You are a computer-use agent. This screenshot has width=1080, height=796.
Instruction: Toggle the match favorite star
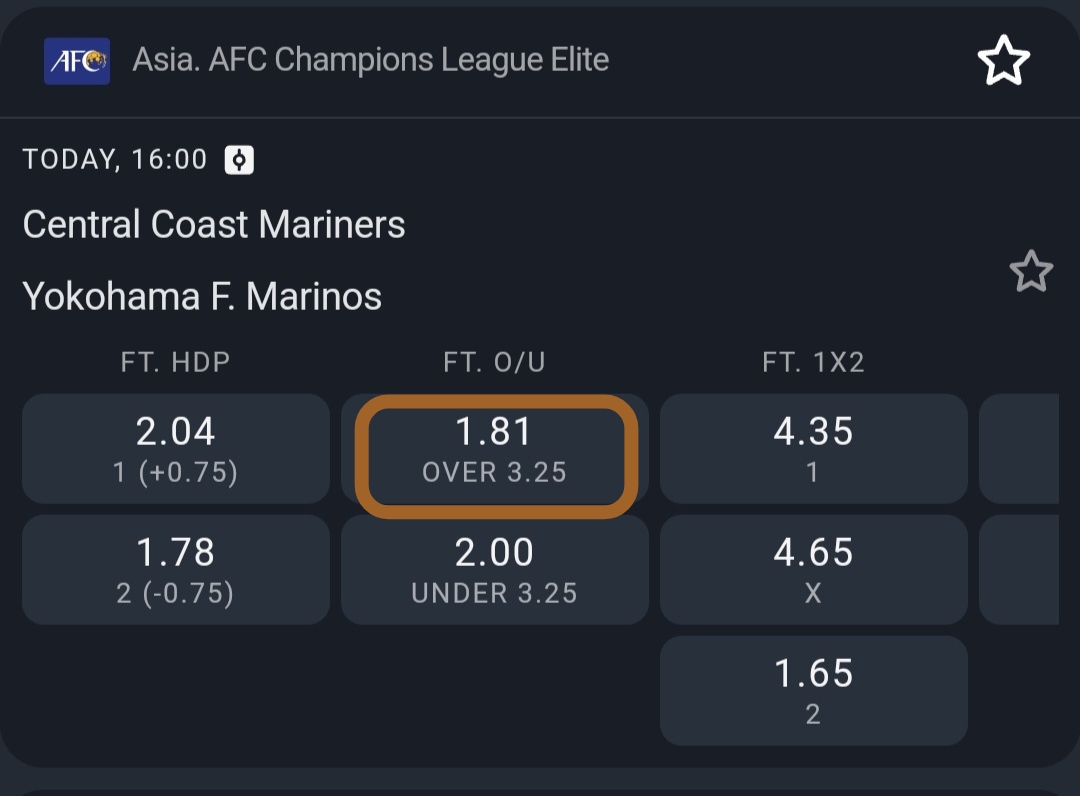pos(1031,271)
